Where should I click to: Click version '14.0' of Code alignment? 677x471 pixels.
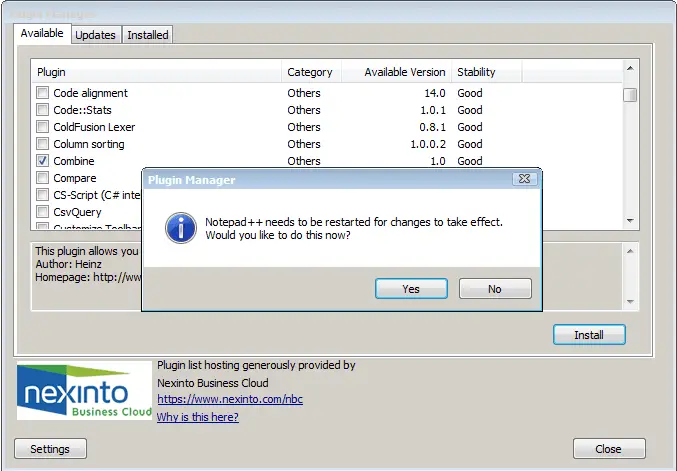435,93
